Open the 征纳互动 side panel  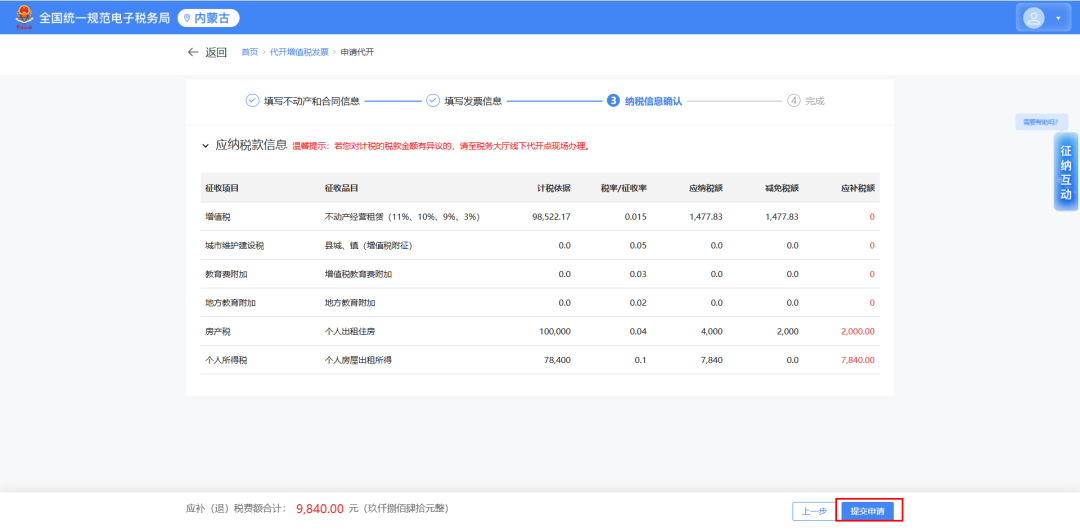(x=1066, y=173)
